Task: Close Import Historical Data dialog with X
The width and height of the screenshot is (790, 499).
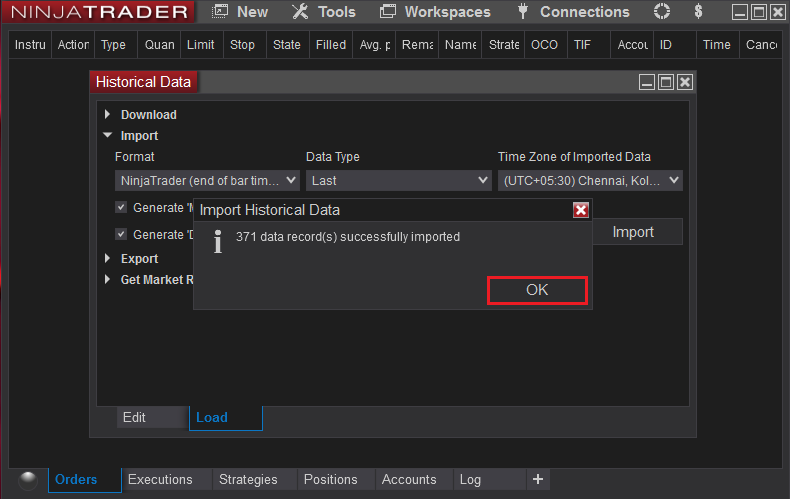Action: [581, 210]
